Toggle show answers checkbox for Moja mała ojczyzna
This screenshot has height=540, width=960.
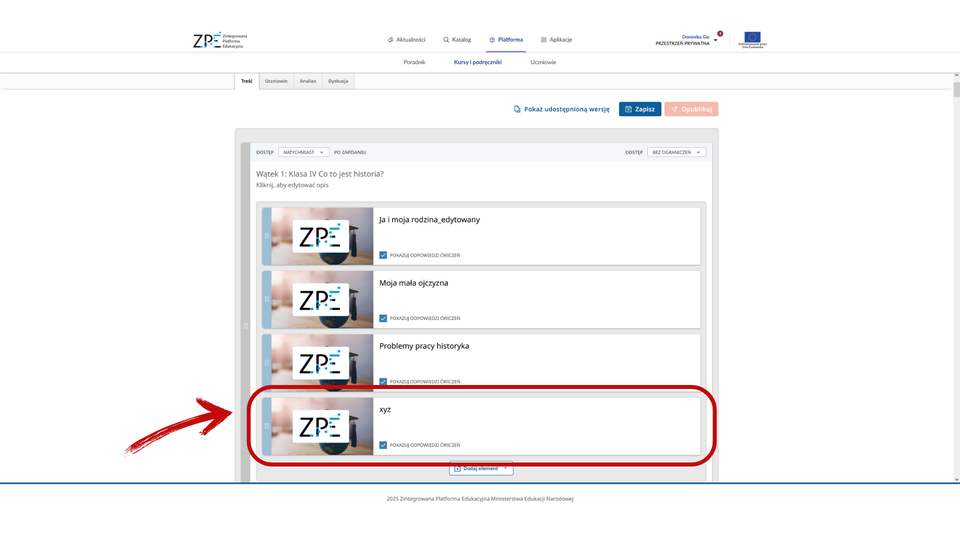point(383,318)
